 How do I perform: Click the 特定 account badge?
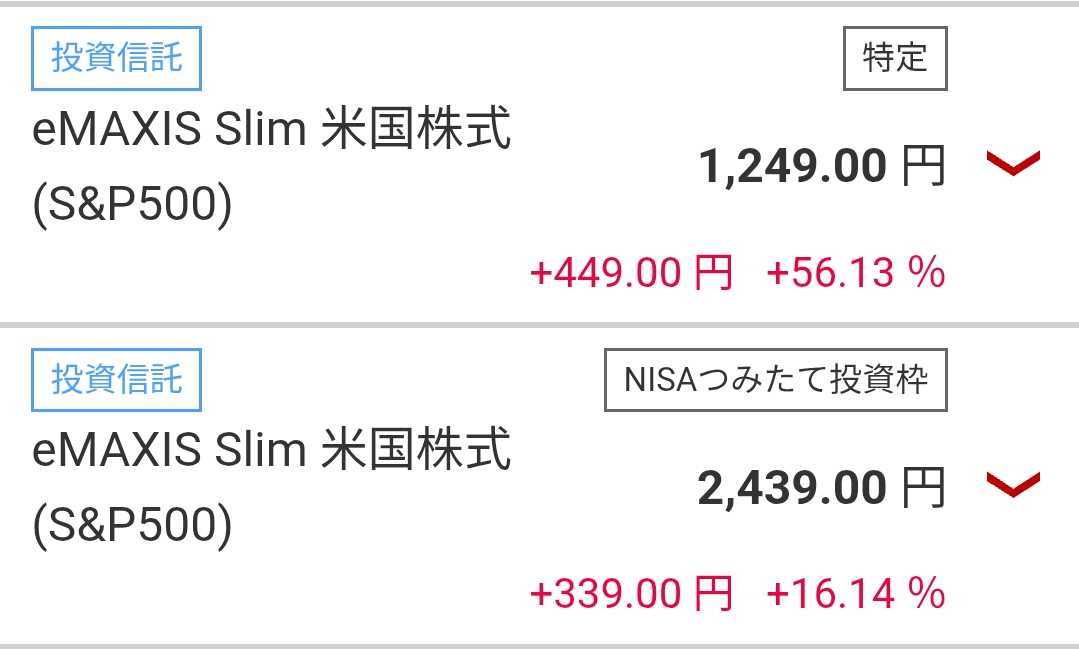[x=894, y=58]
